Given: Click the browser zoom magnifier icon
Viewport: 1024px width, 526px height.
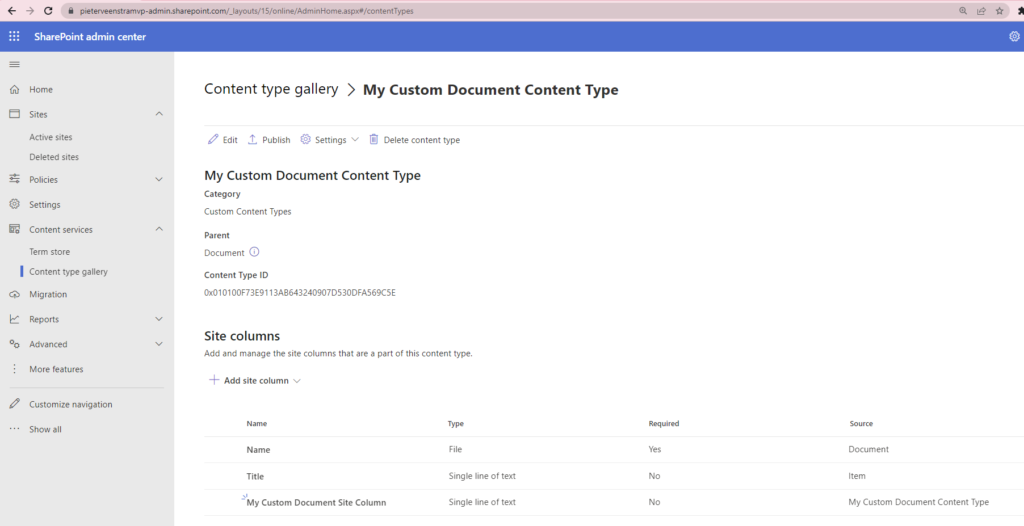Looking at the screenshot, I should click(x=963, y=10).
